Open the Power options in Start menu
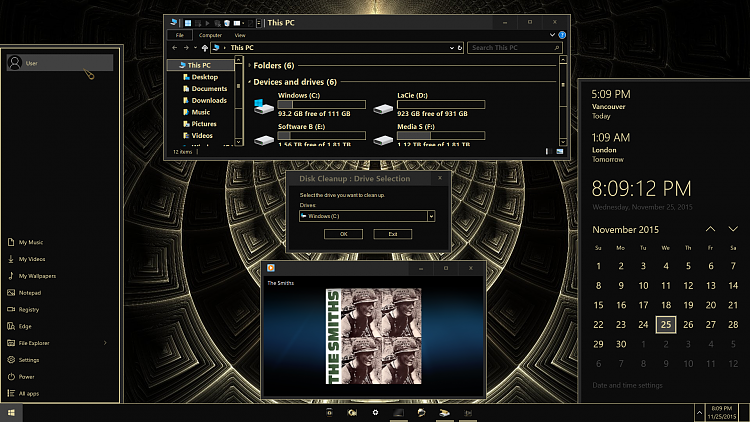 pos(60,376)
